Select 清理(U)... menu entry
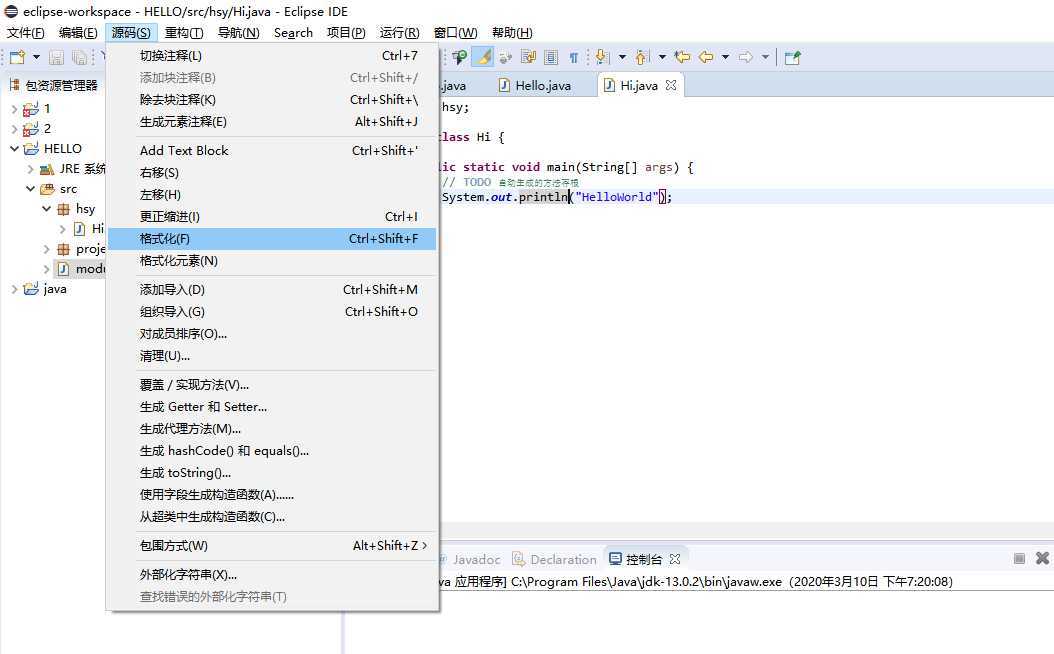This screenshot has width=1054, height=654. tap(272, 356)
